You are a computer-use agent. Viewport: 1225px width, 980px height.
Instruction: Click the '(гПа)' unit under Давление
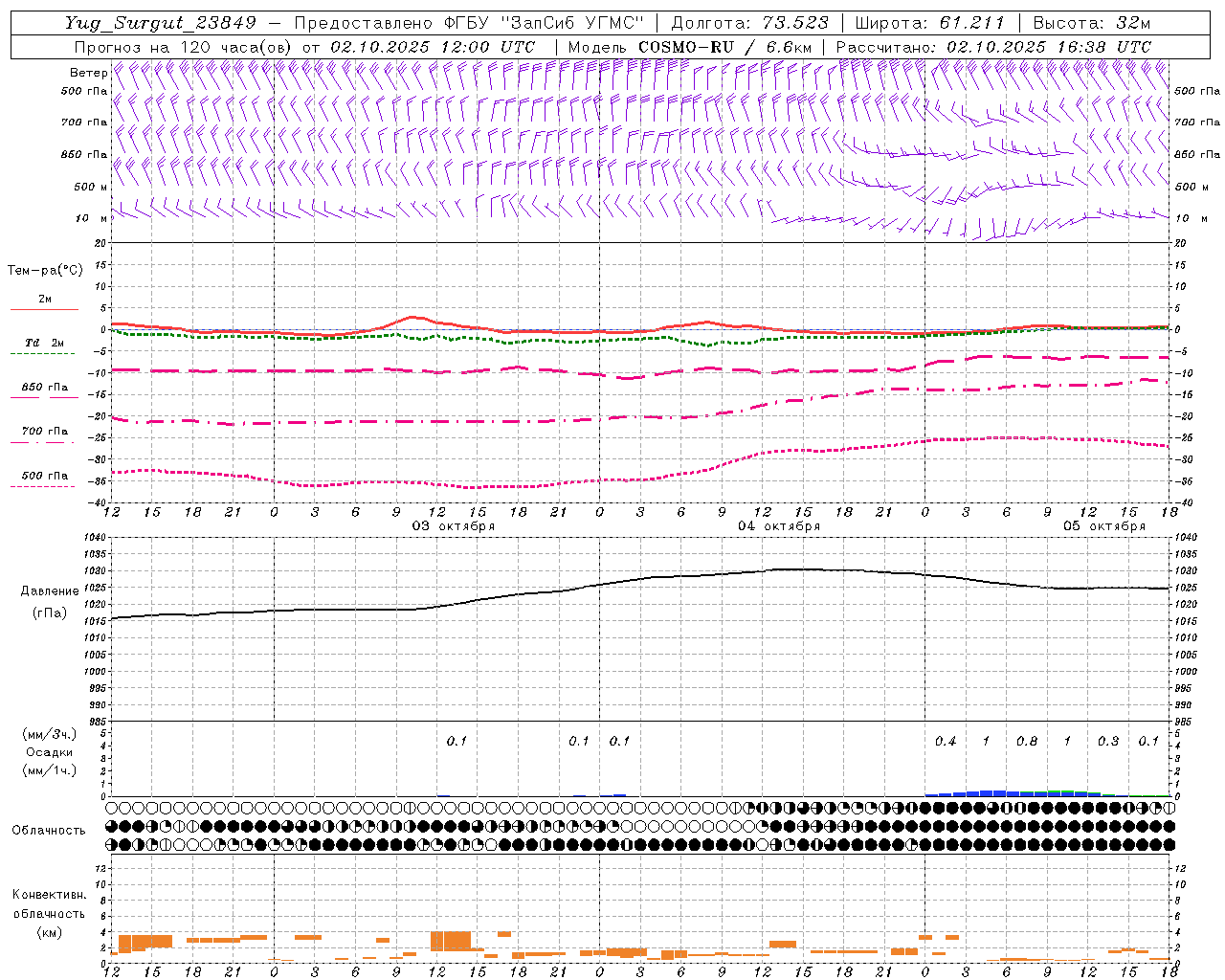pyautogui.click(x=50, y=613)
